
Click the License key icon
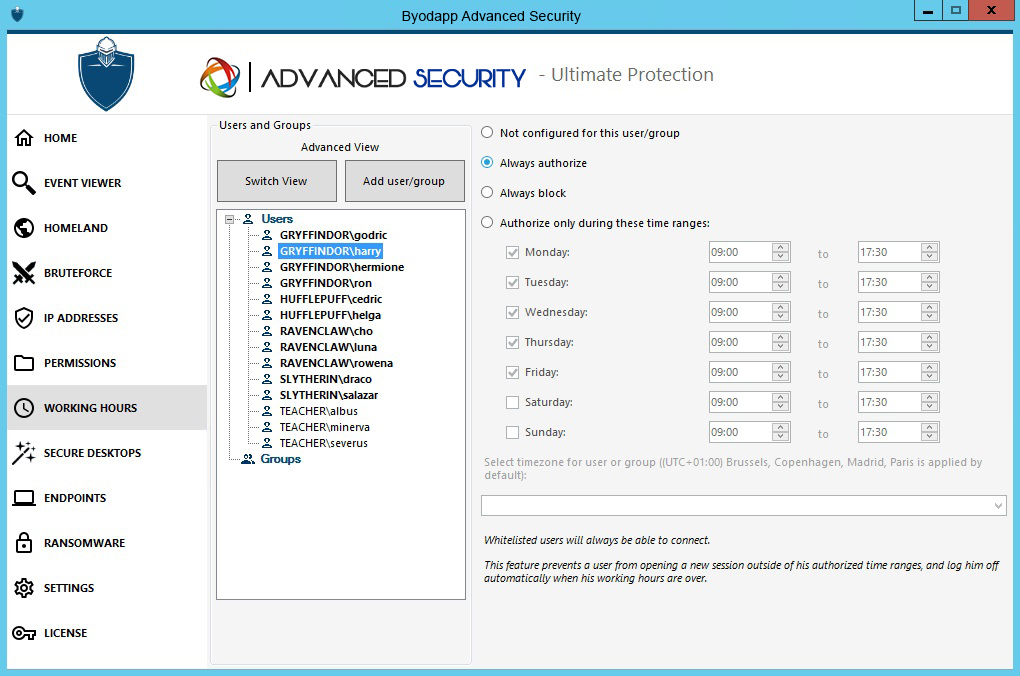pos(24,633)
